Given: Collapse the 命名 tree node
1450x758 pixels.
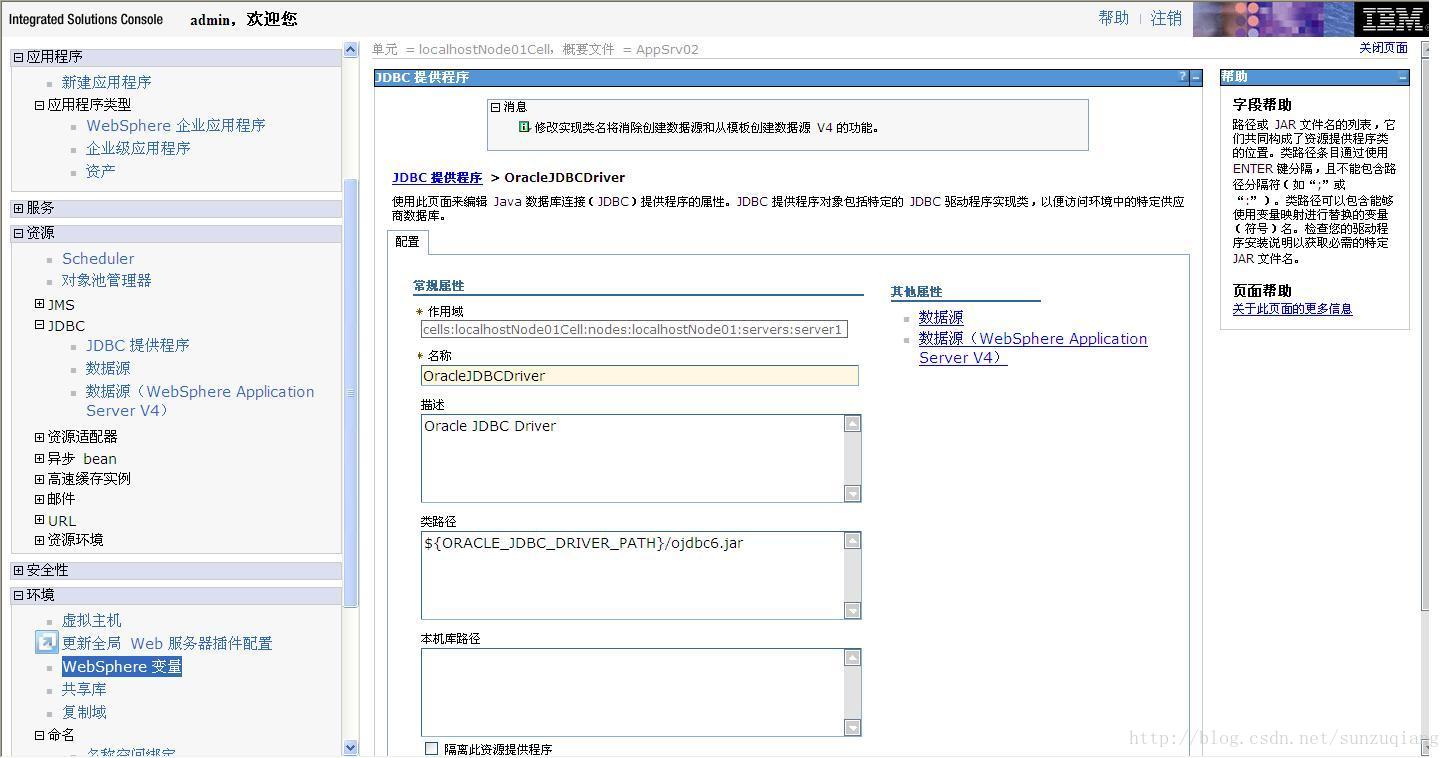Looking at the screenshot, I should (39, 735).
